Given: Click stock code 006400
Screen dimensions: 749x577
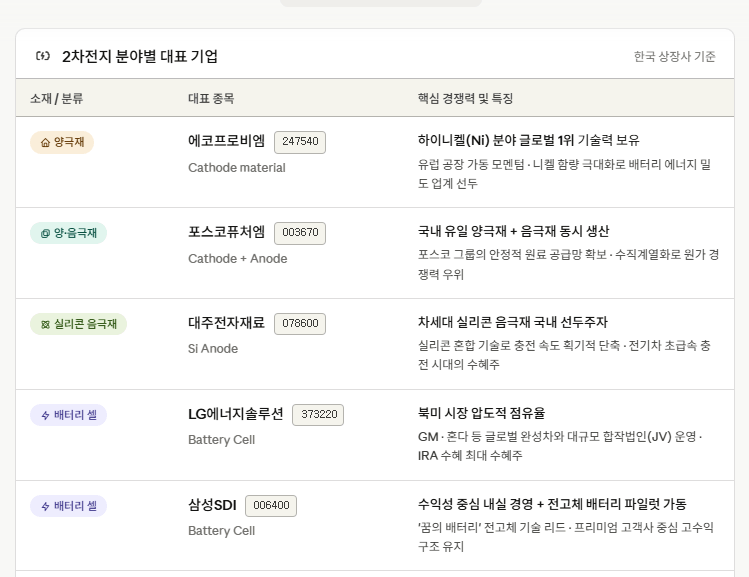Looking at the screenshot, I should point(271,506).
